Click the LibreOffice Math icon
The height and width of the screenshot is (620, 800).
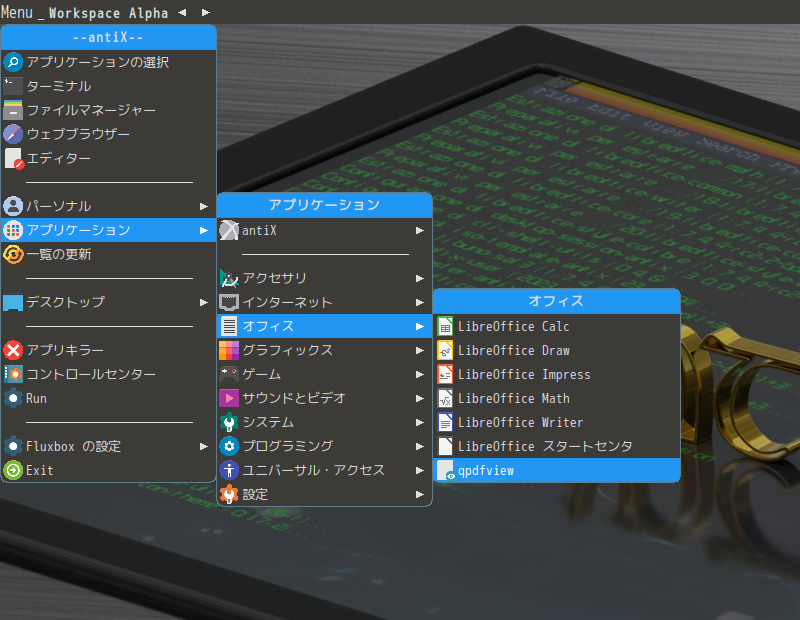(x=445, y=399)
